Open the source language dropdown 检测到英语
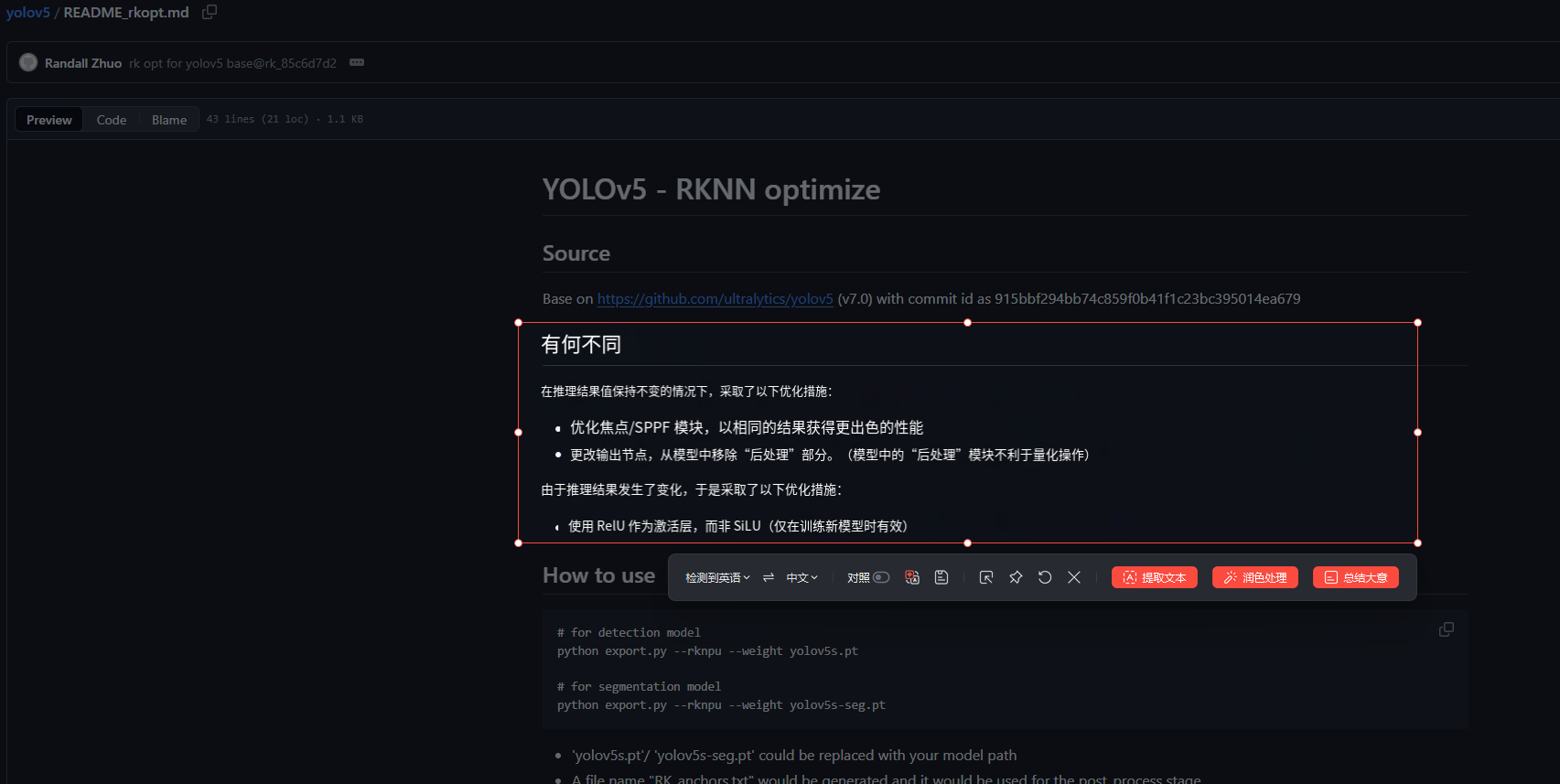This screenshot has height=784, width=1560. pos(717,577)
